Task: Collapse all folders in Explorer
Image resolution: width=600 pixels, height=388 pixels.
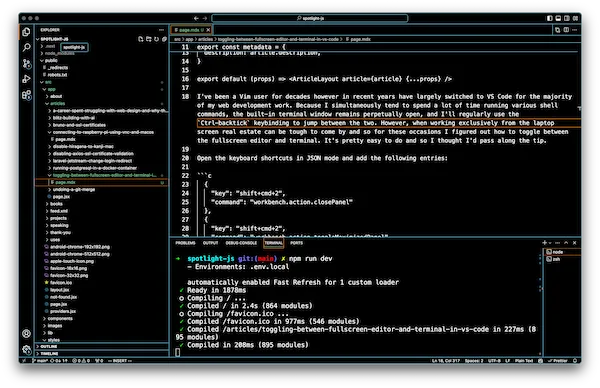Action: pos(165,39)
